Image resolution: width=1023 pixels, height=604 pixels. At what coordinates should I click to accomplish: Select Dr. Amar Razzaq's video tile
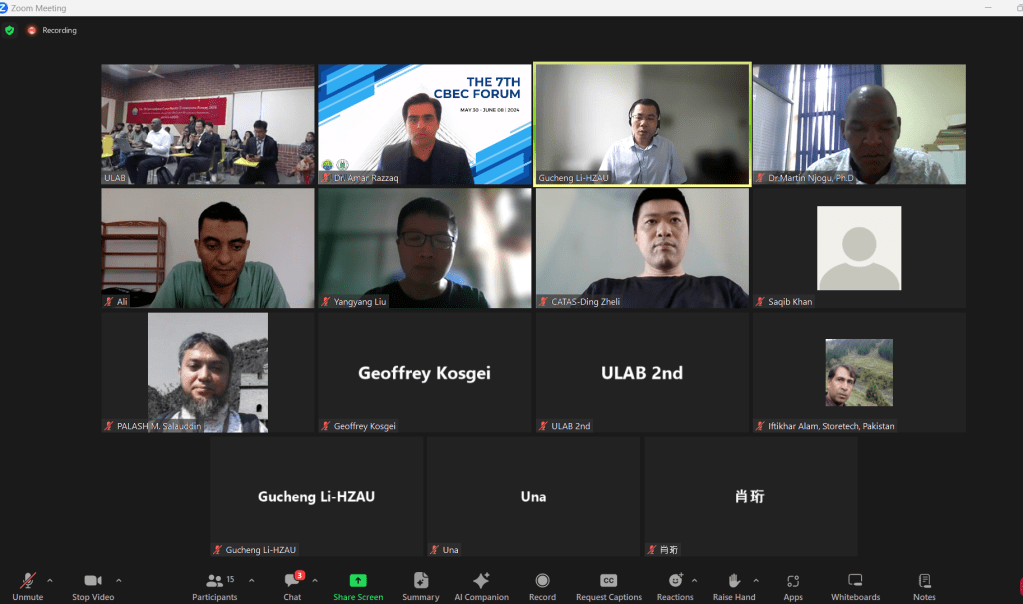tap(425, 124)
